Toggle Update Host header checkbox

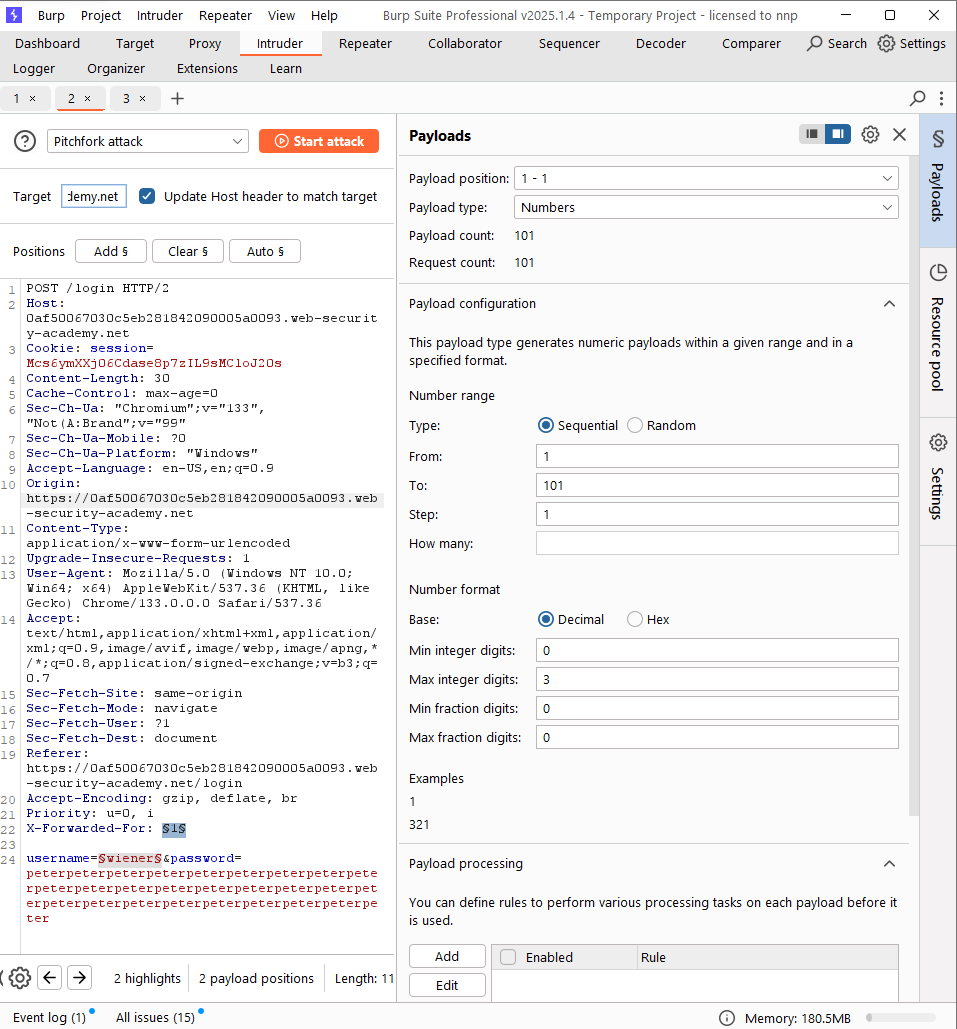pos(147,196)
